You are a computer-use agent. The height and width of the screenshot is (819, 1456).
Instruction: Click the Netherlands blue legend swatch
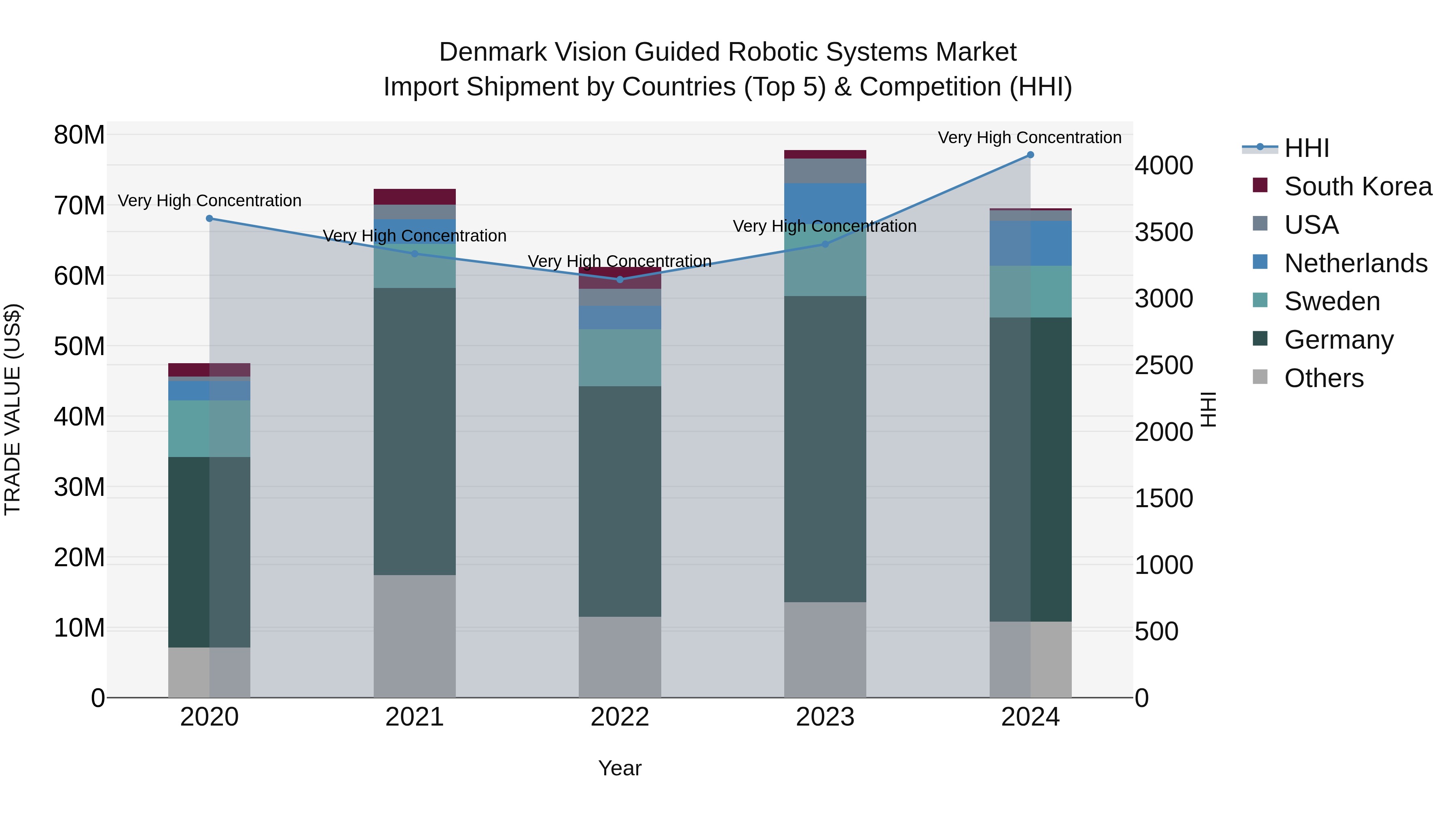(1260, 262)
